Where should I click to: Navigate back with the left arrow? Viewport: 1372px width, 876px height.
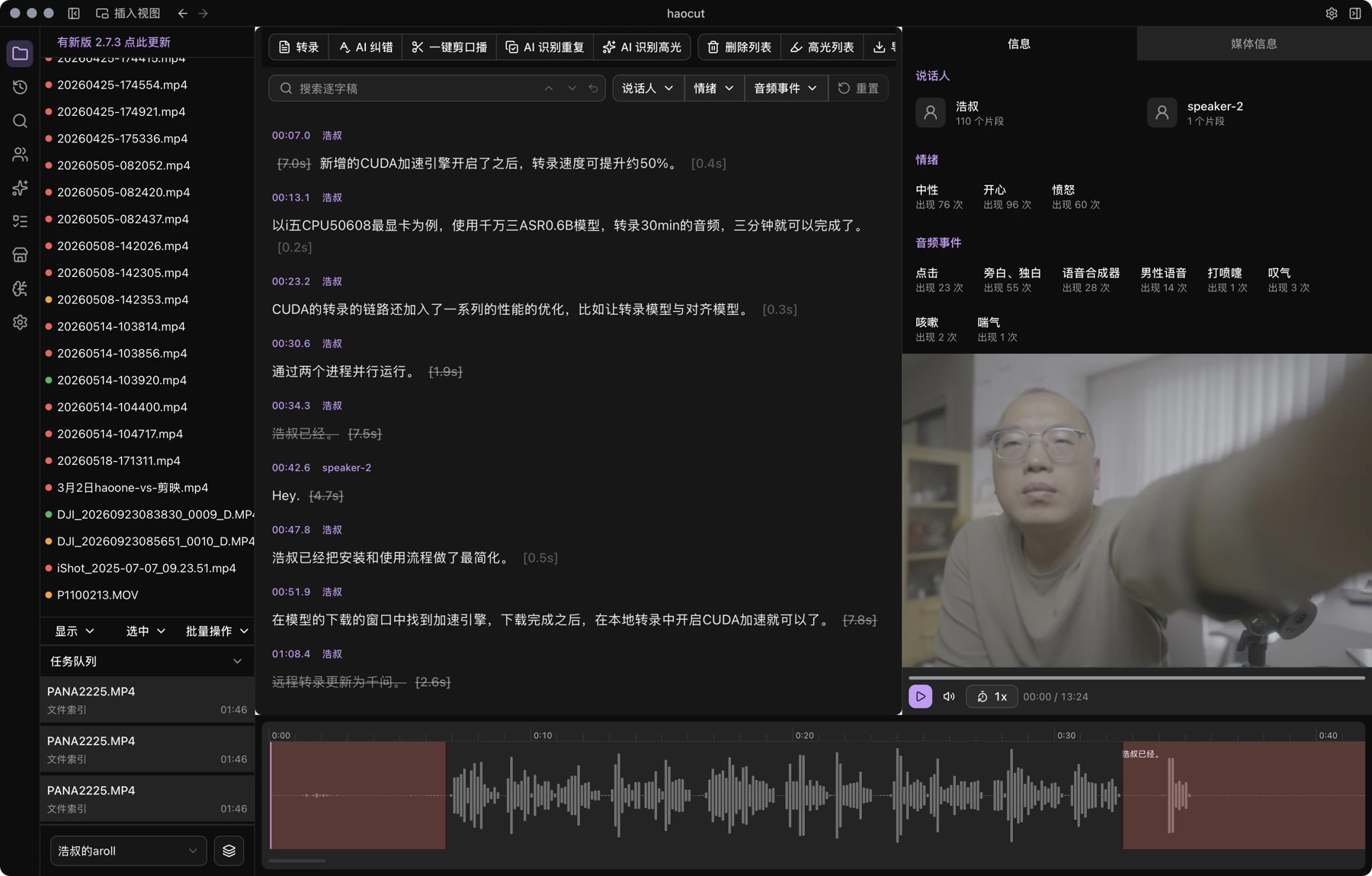tap(182, 13)
